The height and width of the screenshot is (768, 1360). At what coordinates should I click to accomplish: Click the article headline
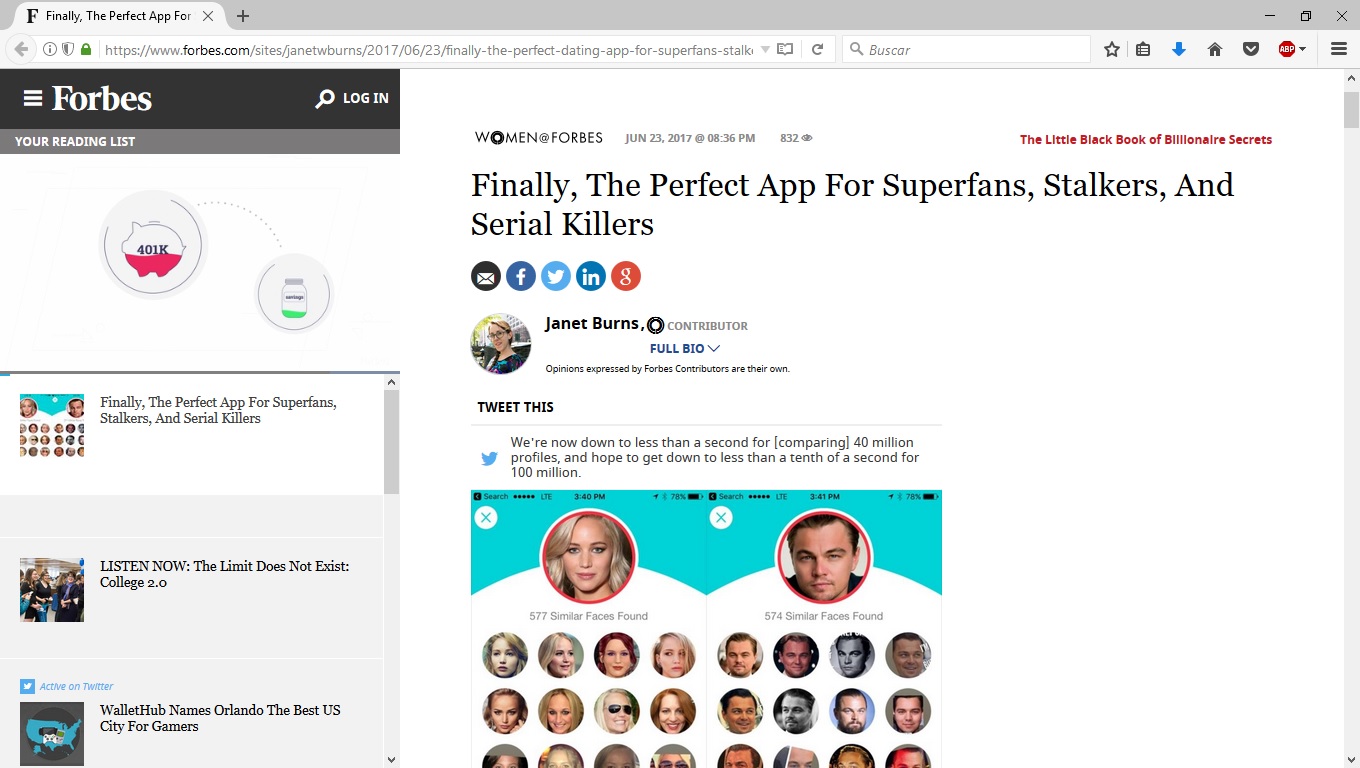coord(852,204)
